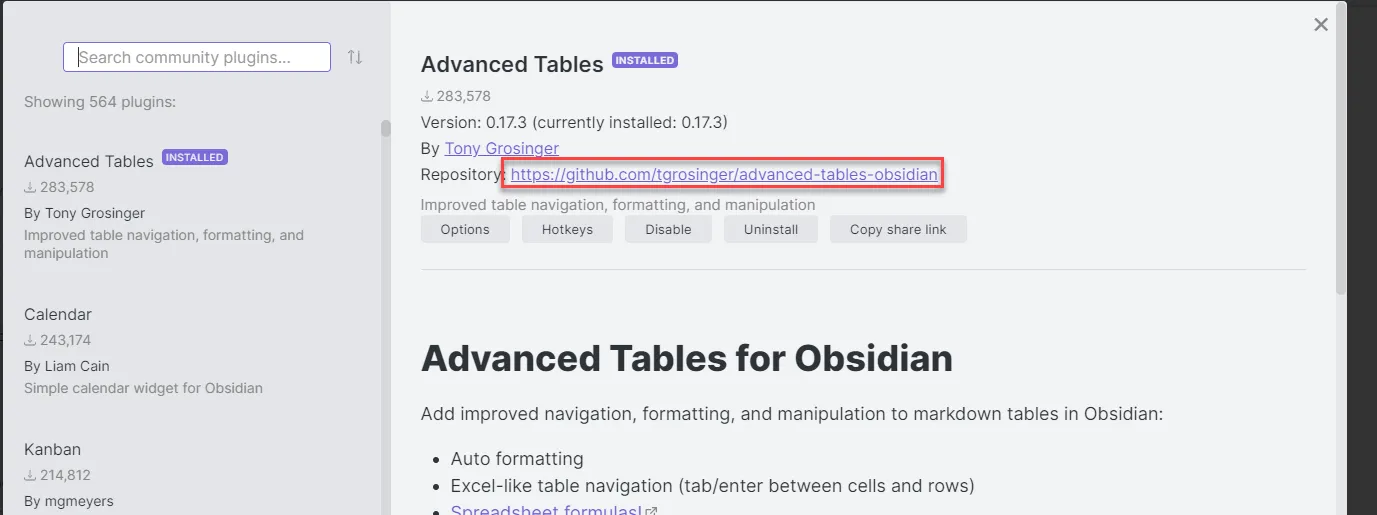Click the download icon beside Kanban's 214,812
Viewport: 1377px width, 515px height.
30,475
